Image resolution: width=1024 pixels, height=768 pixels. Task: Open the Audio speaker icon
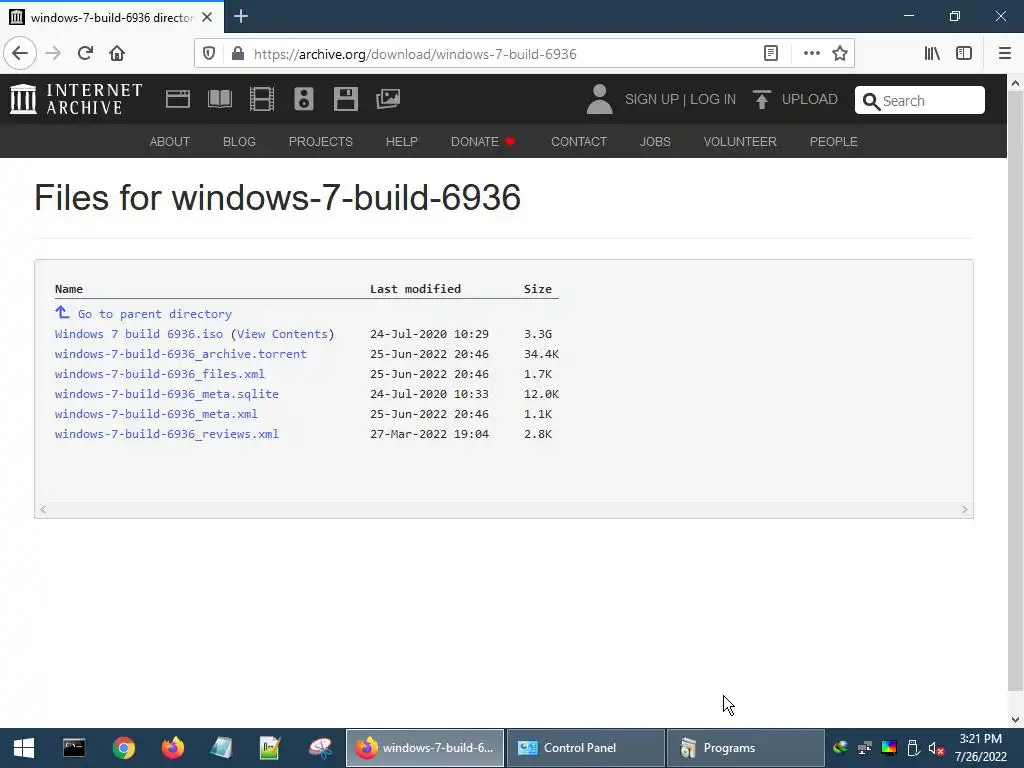point(304,99)
